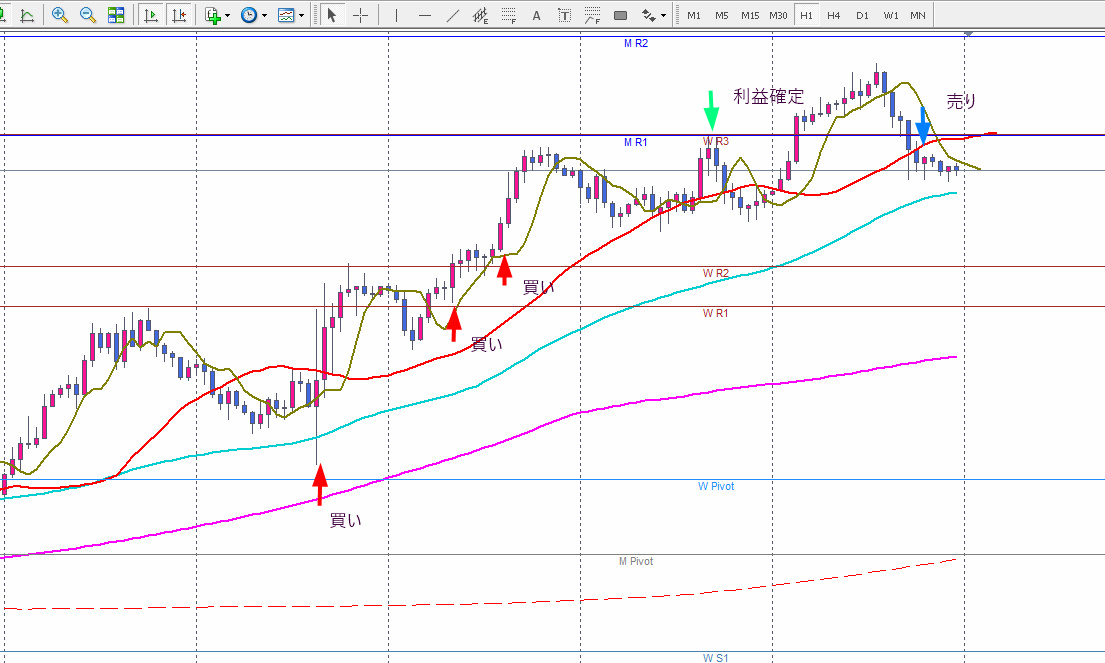Switch to M1 timeframe
This screenshot has height=663, width=1105.
694,15
